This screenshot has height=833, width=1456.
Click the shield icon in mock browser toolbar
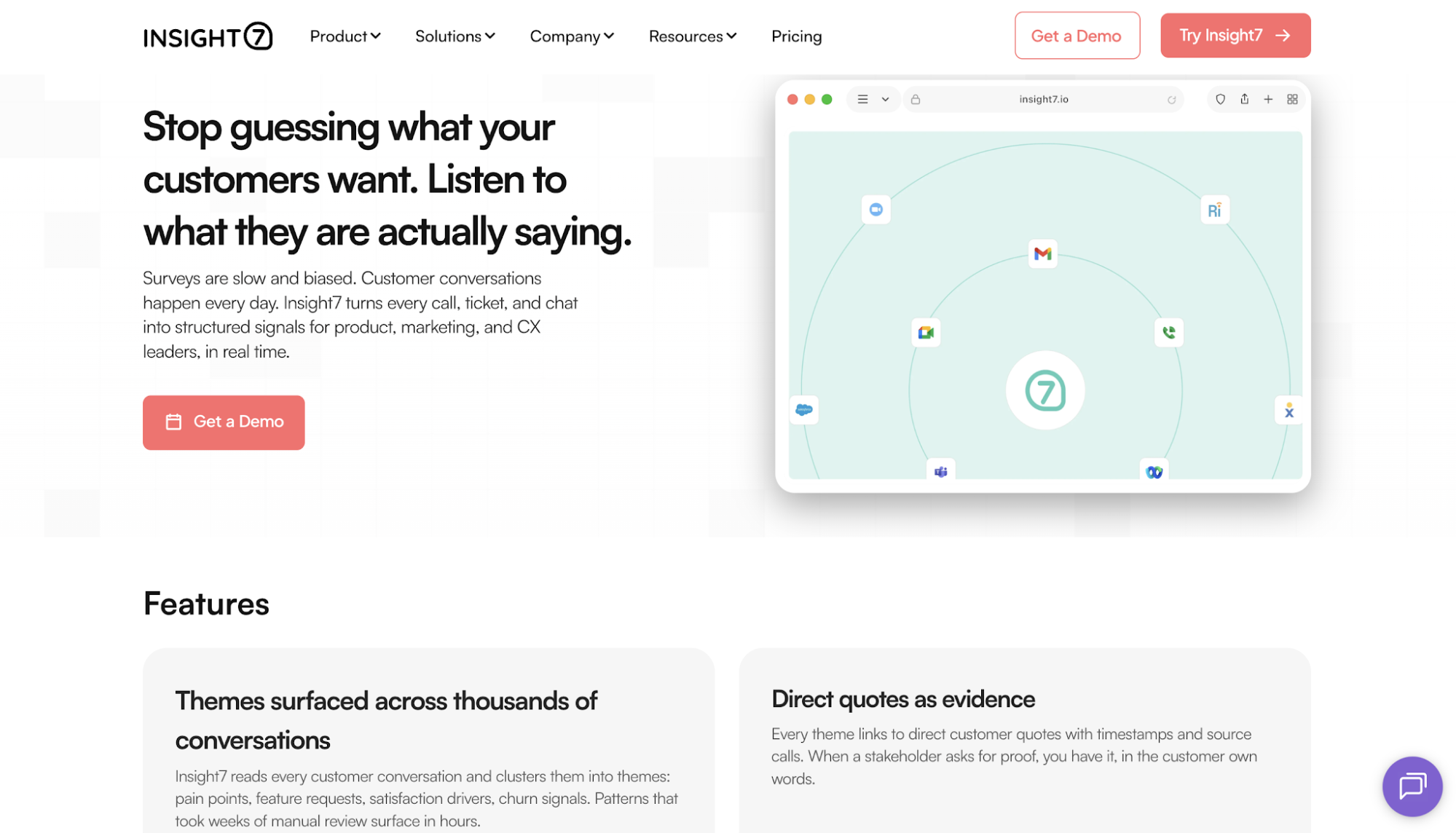click(1220, 100)
